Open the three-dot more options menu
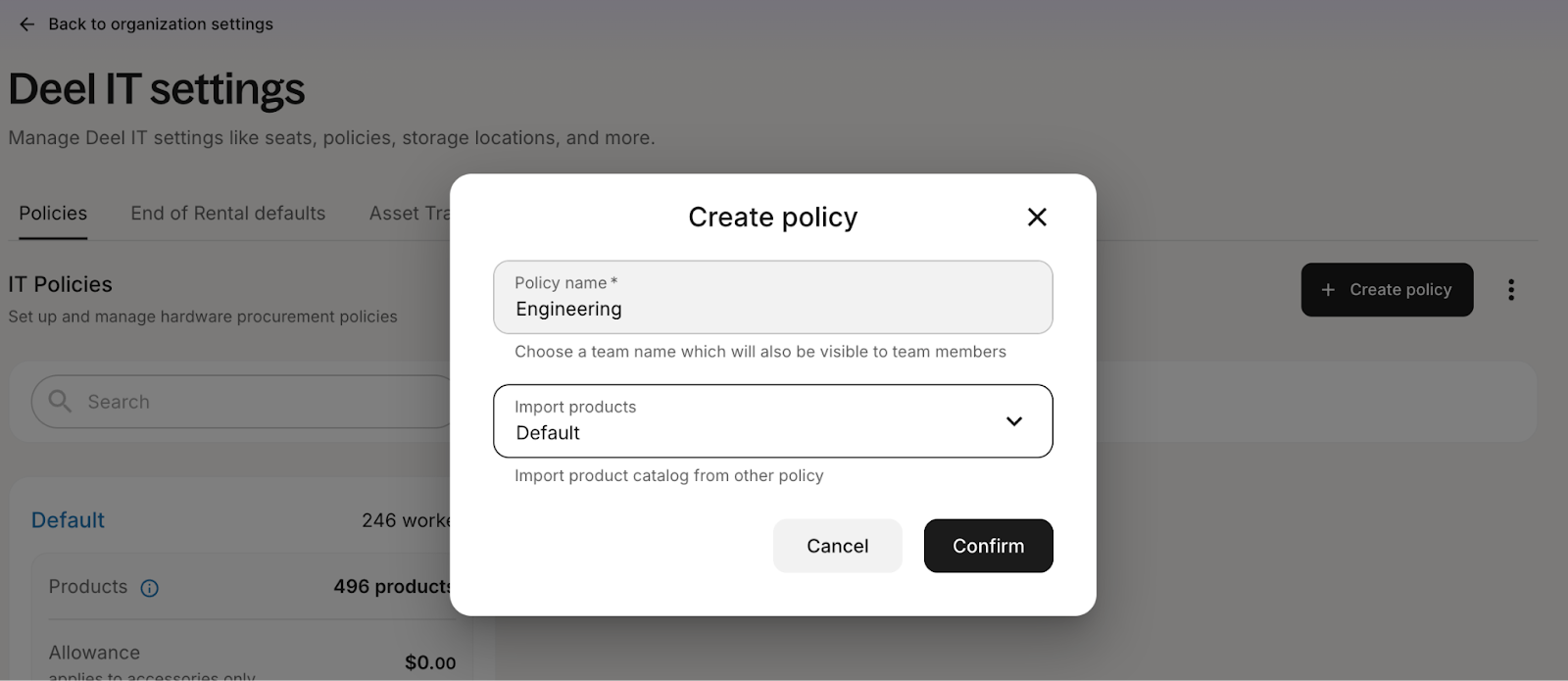Viewport: 1568px width, 681px height. 1511,289
